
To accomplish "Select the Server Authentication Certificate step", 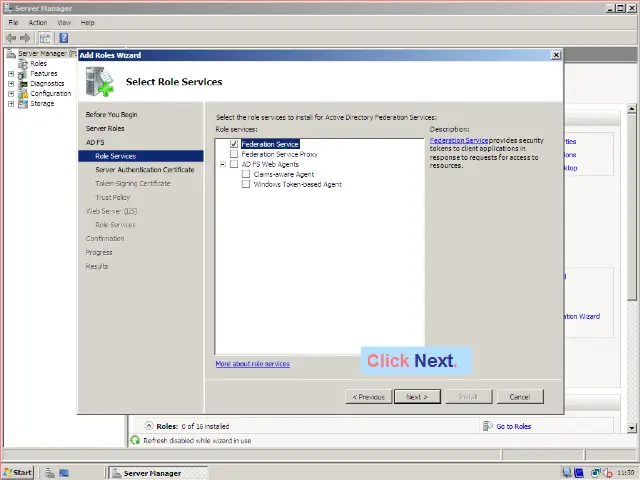I will [145, 170].
